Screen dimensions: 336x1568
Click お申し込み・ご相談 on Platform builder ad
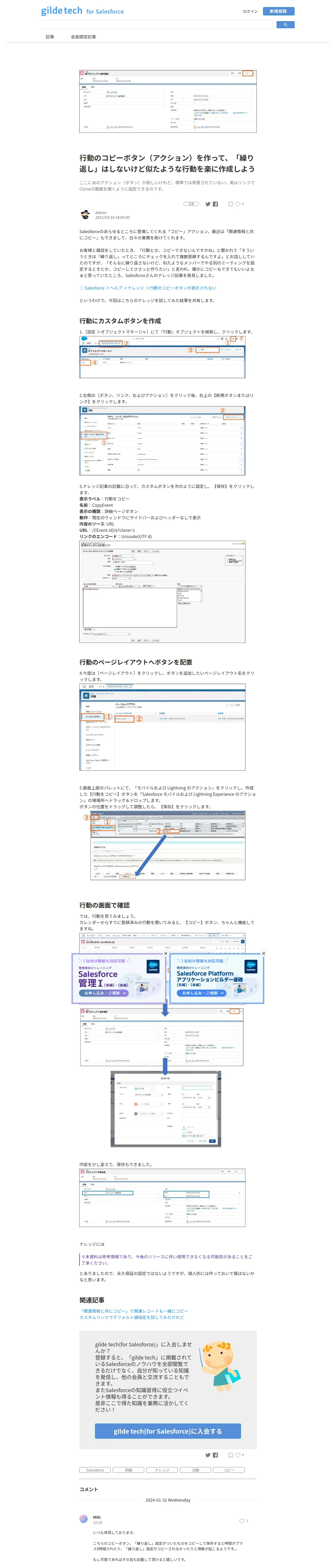click(201, 993)
